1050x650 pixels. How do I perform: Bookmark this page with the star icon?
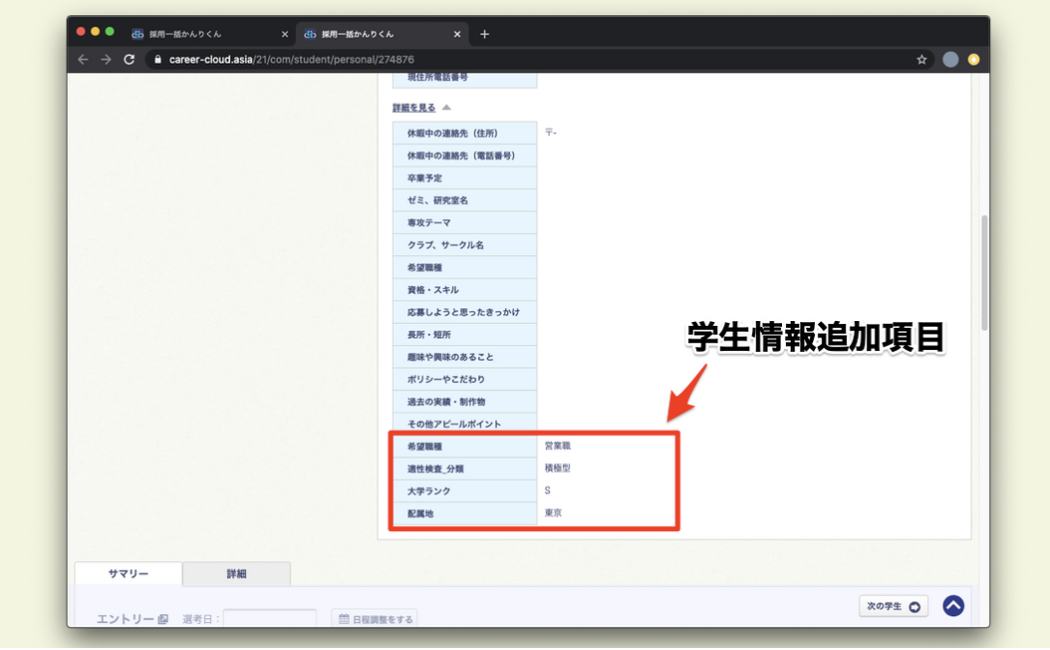click(x=921, y=60)
